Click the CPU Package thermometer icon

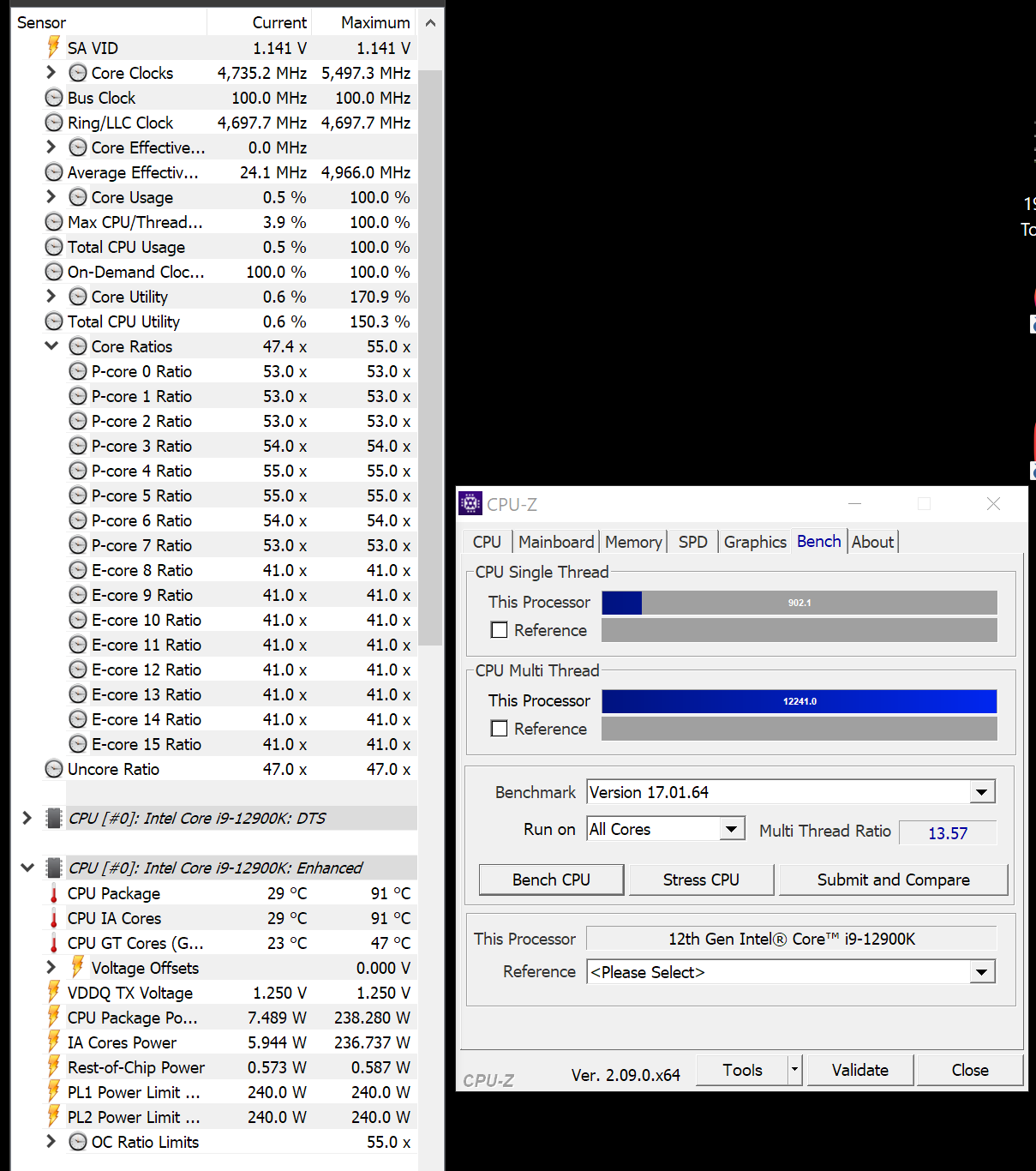pos(53,893)
